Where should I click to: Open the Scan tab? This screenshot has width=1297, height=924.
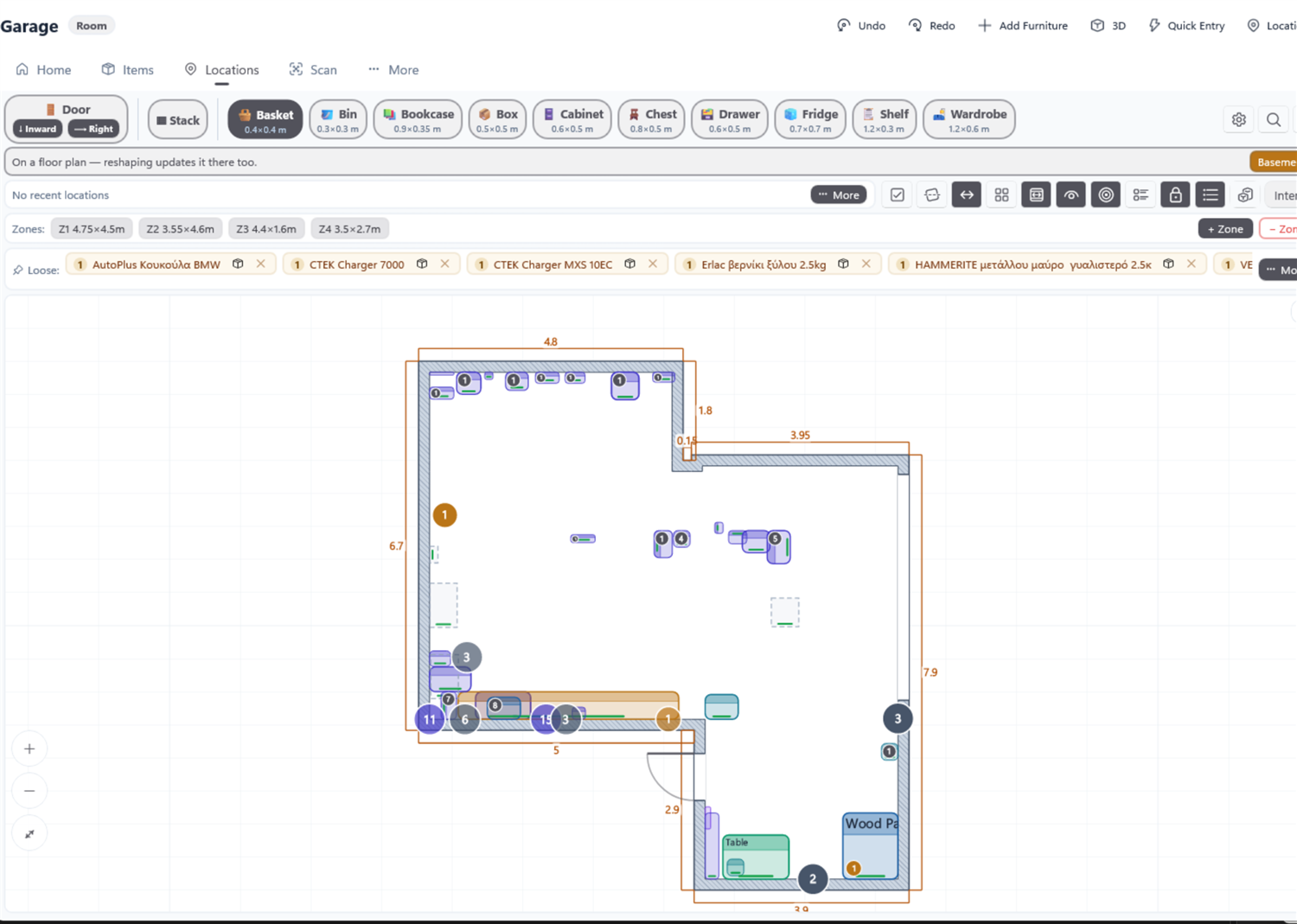[x=313, y=70]
